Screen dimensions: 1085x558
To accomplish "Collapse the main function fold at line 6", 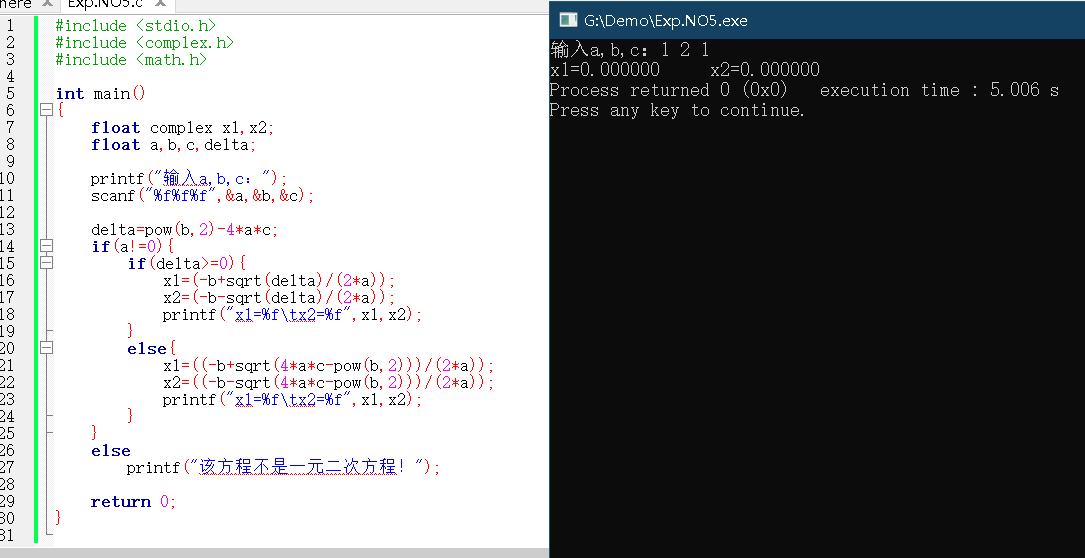I will click(46, 110).
